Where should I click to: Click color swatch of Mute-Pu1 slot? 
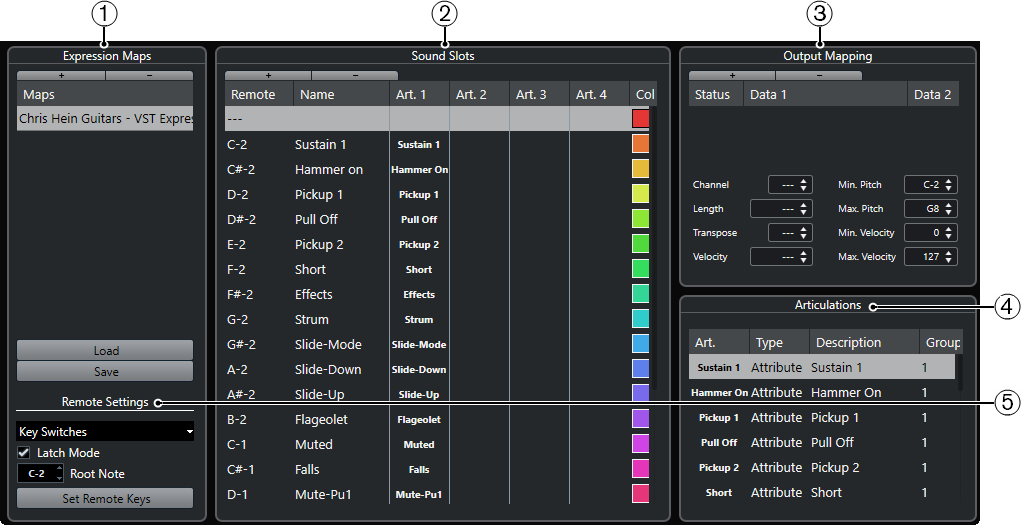coord(640,494)
